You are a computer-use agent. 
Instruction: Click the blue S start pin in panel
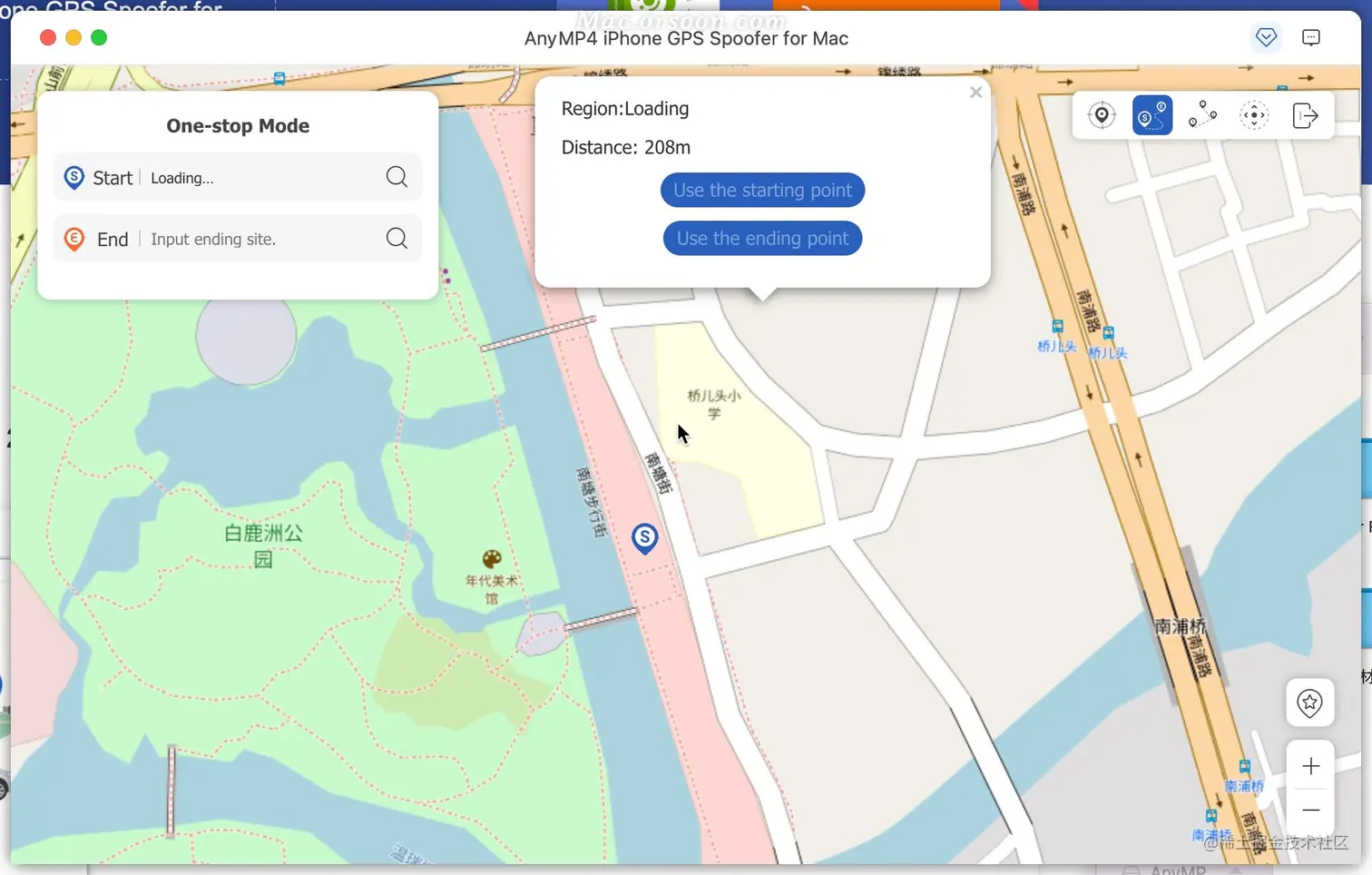pos(74,178)
